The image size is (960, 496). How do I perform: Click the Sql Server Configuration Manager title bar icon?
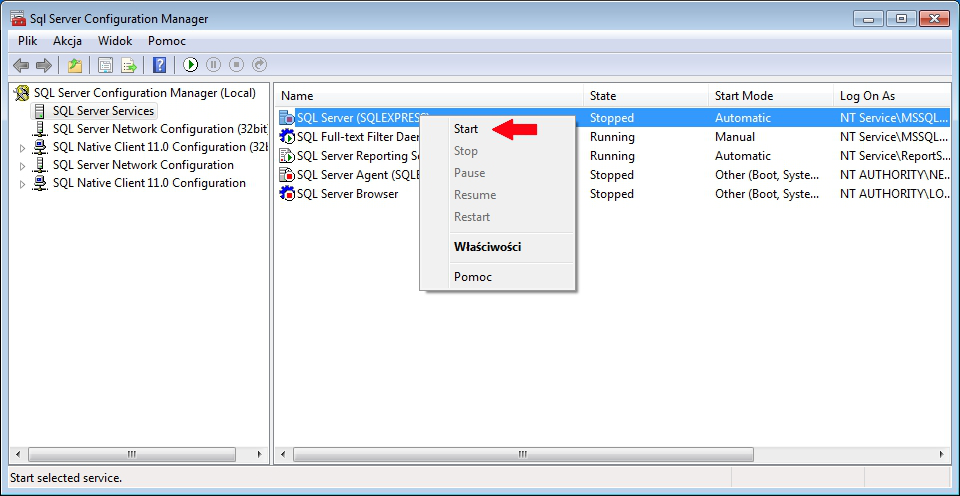[x=18, y=18]
